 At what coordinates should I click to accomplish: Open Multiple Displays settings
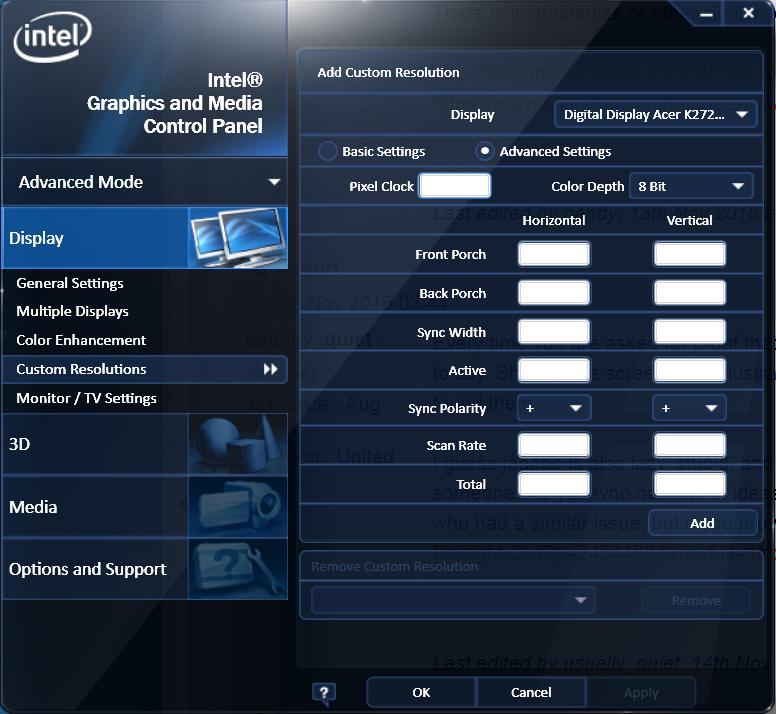tap(72, 311)
